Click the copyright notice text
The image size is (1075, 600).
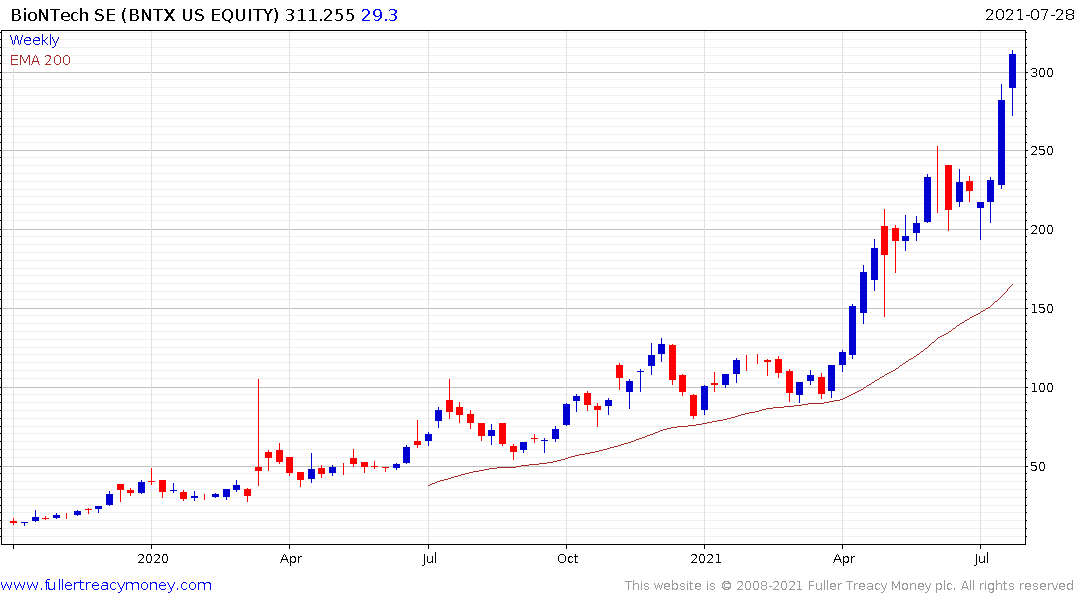[849, 586]
